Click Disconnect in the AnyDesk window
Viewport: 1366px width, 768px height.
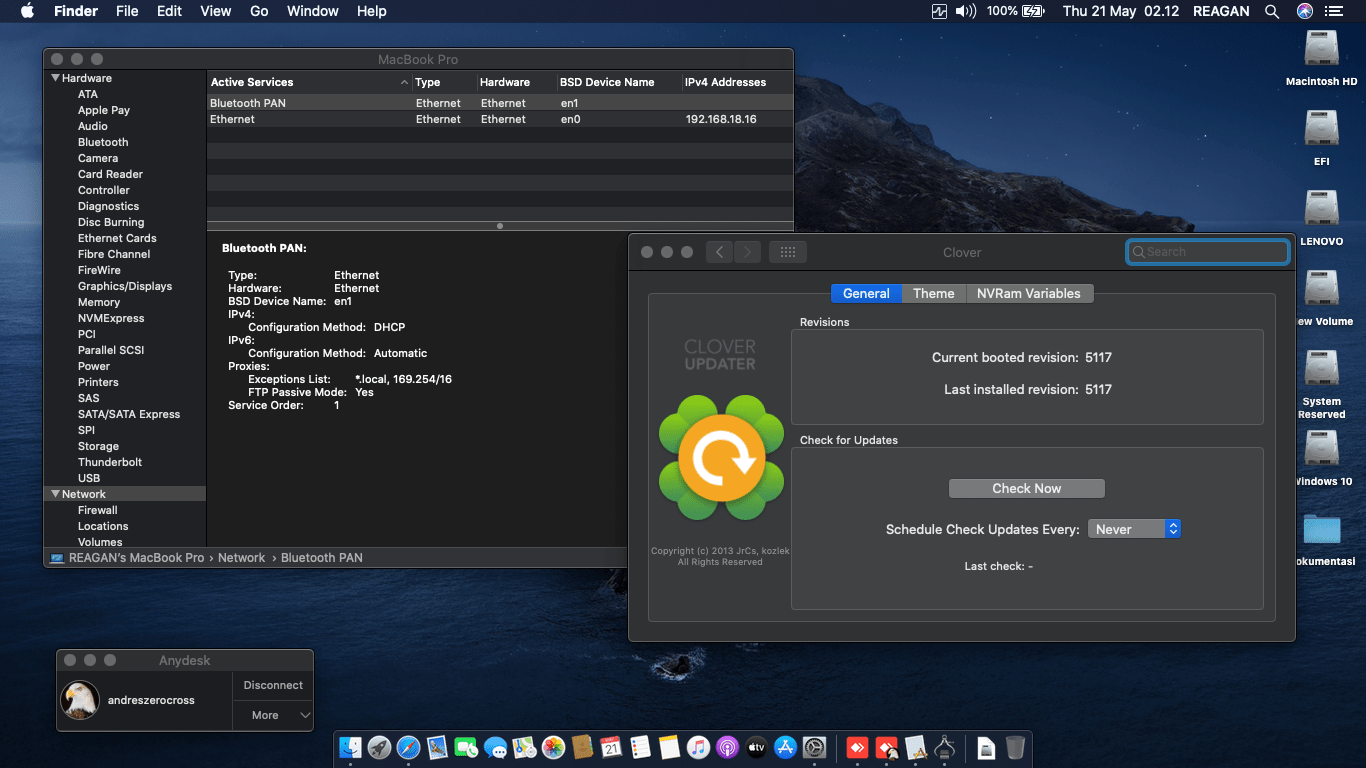tap(273, 685)
